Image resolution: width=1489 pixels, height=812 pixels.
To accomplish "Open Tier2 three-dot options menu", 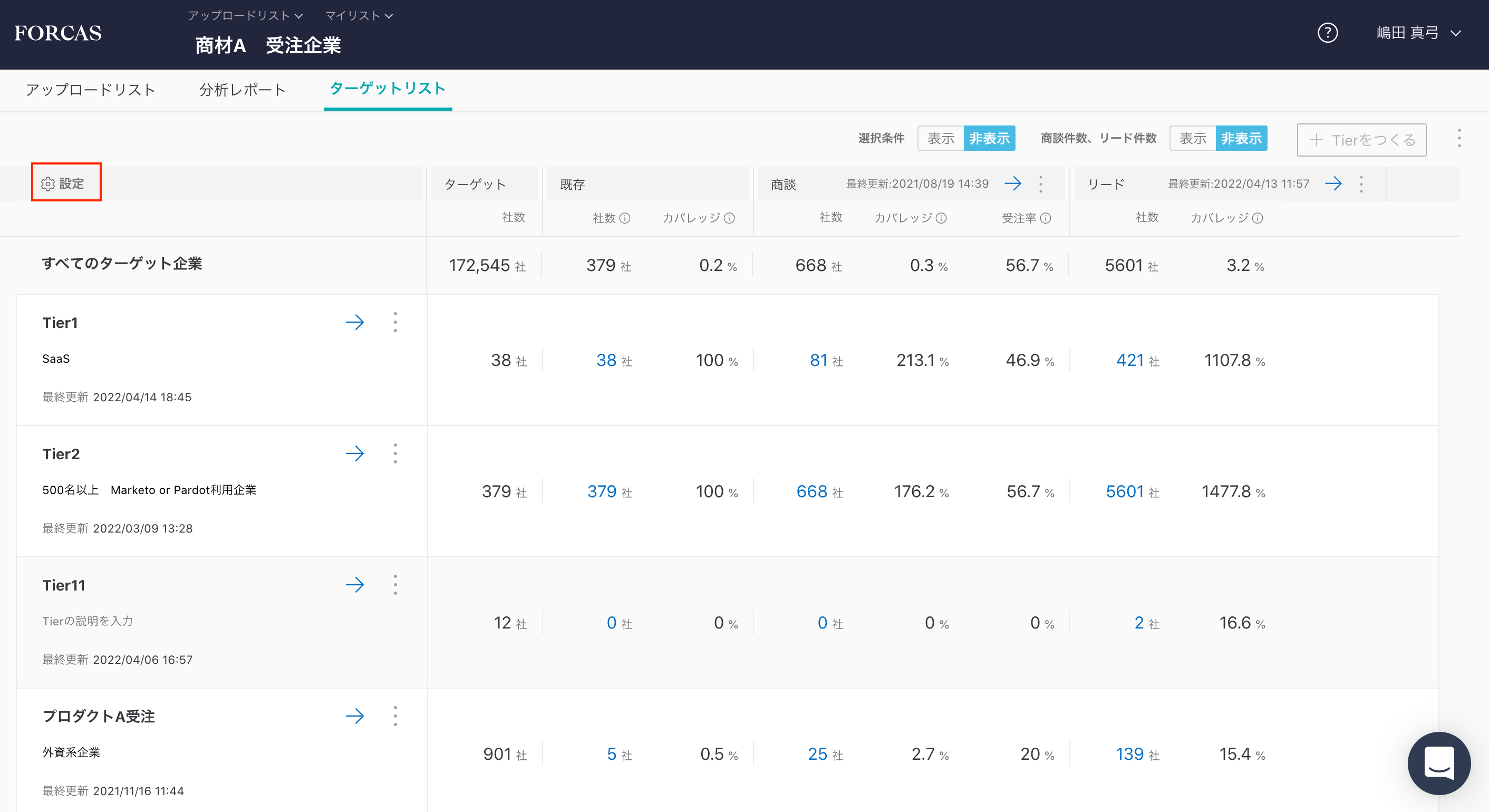I will 395,453.
